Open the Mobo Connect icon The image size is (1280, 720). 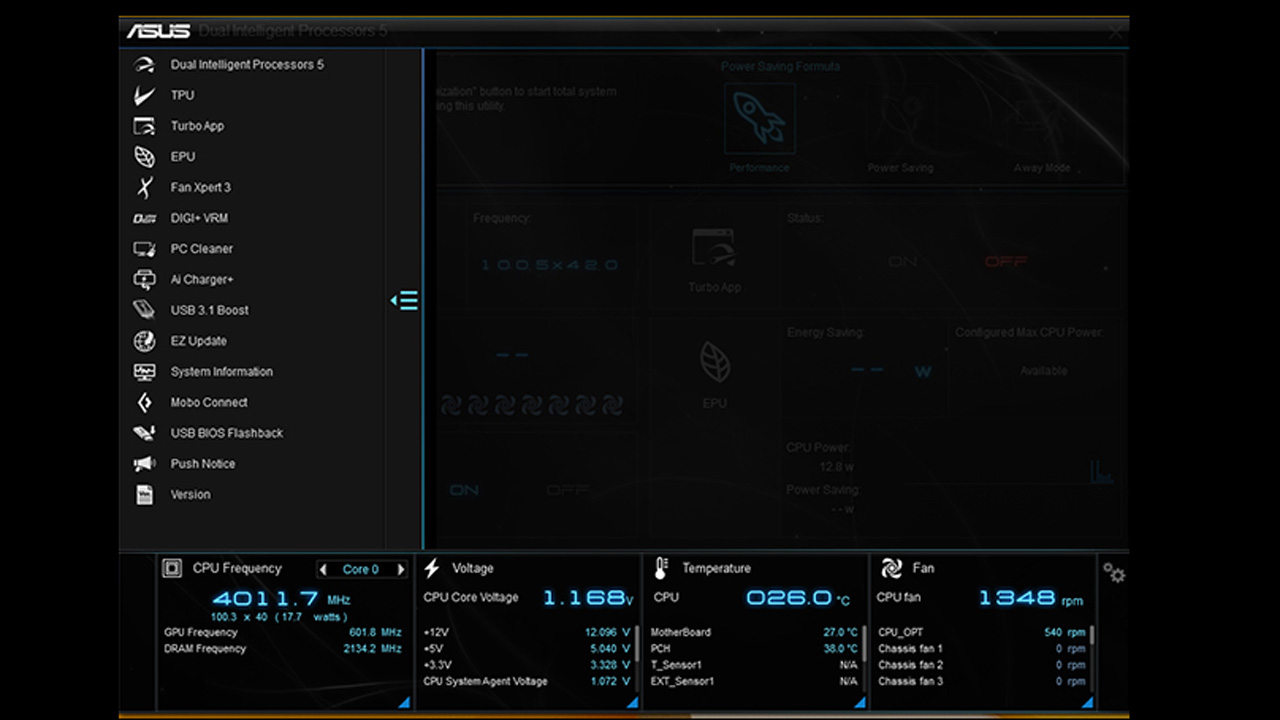145,403
